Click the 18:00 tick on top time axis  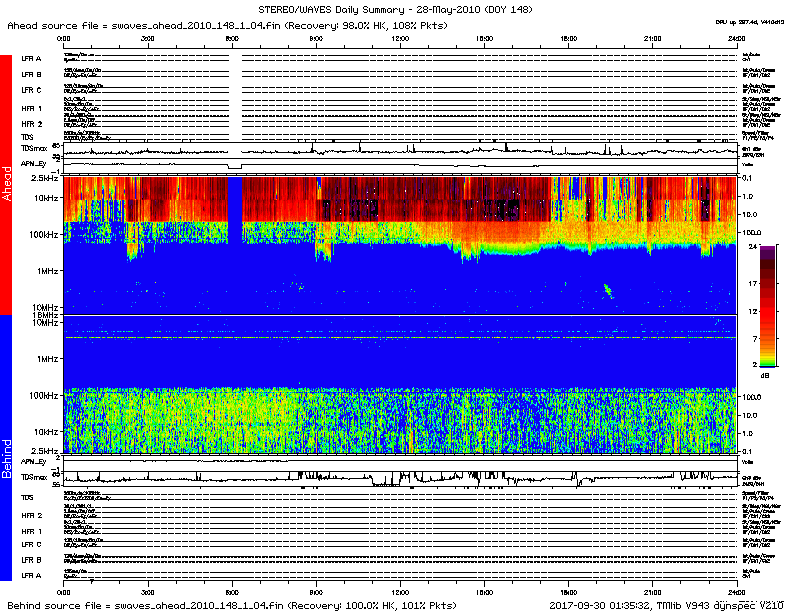[569, 39]
